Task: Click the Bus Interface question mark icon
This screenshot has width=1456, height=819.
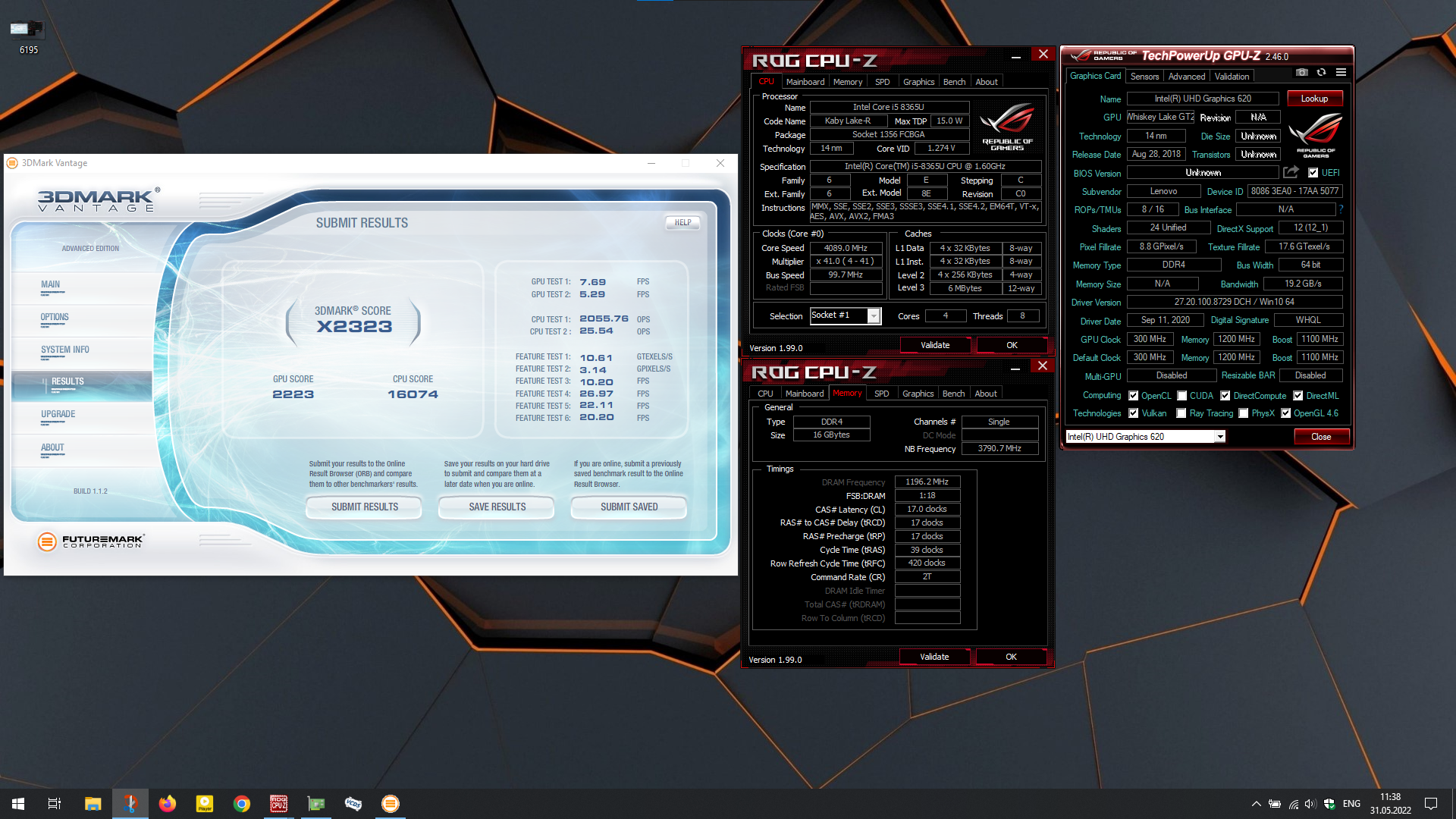Action: point(1341,209)
